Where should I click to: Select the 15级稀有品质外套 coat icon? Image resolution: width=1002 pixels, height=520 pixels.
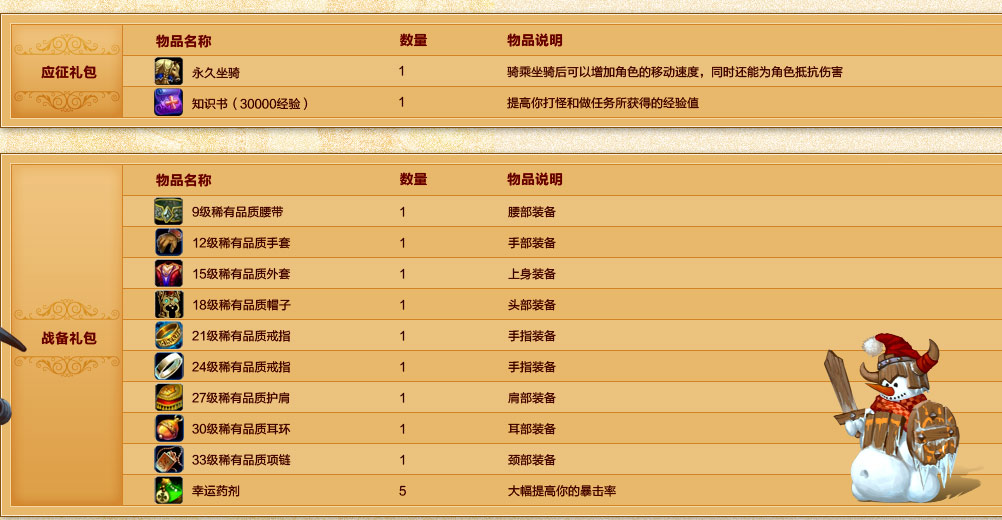tap(168, 274)
